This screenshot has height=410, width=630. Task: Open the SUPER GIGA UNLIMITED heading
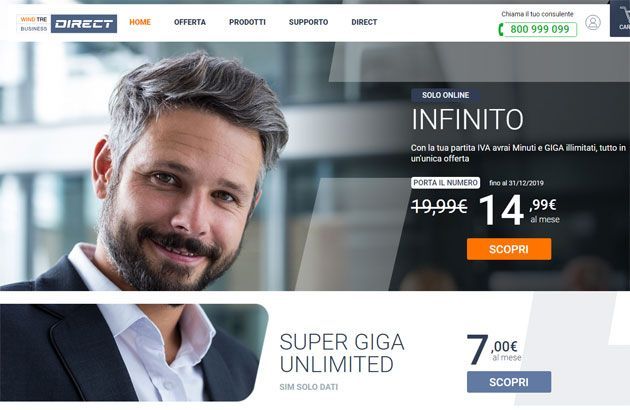pos(342,353)
